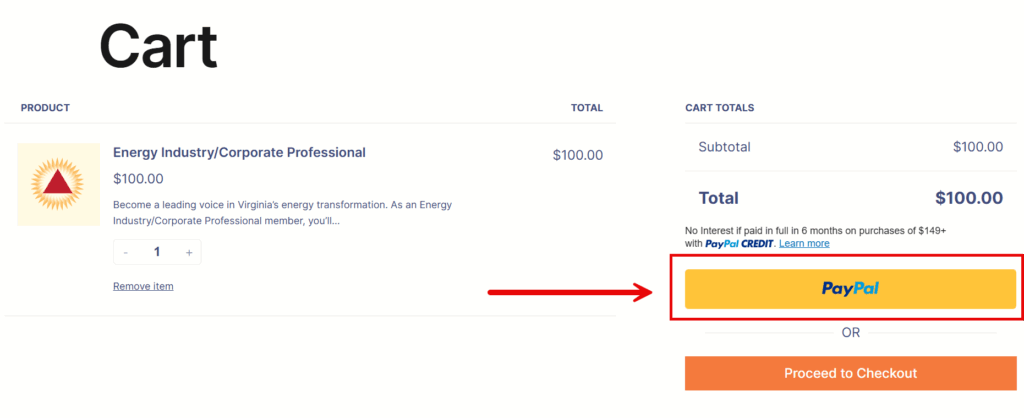Click the bold Total $100.00 amount
Screen dimensions: 1024x418
pos(968,198)
